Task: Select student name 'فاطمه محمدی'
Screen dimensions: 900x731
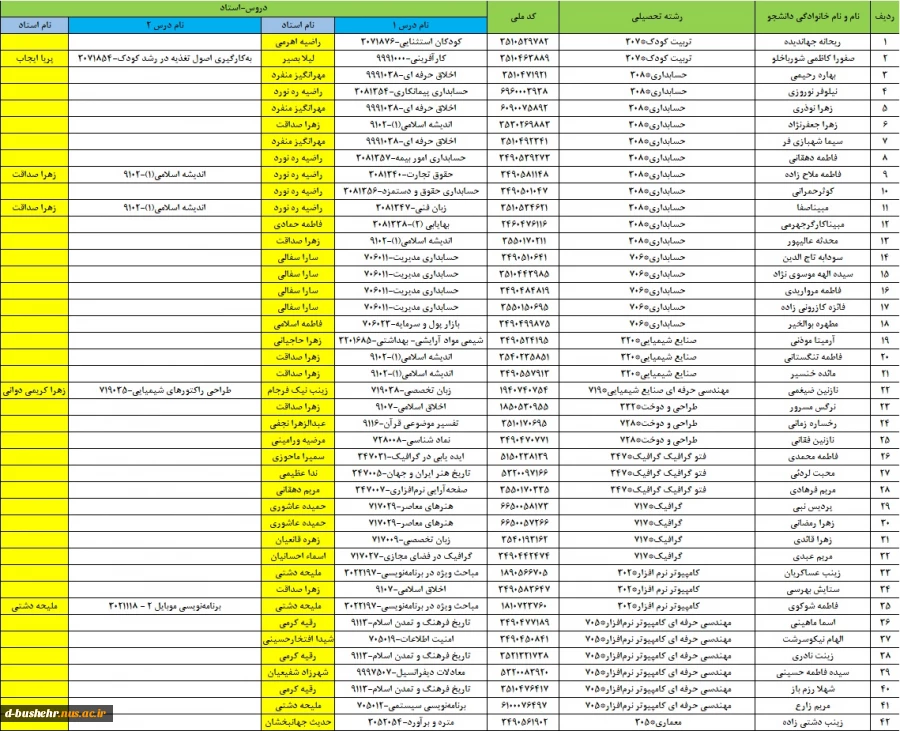Action: coord(813,457)
